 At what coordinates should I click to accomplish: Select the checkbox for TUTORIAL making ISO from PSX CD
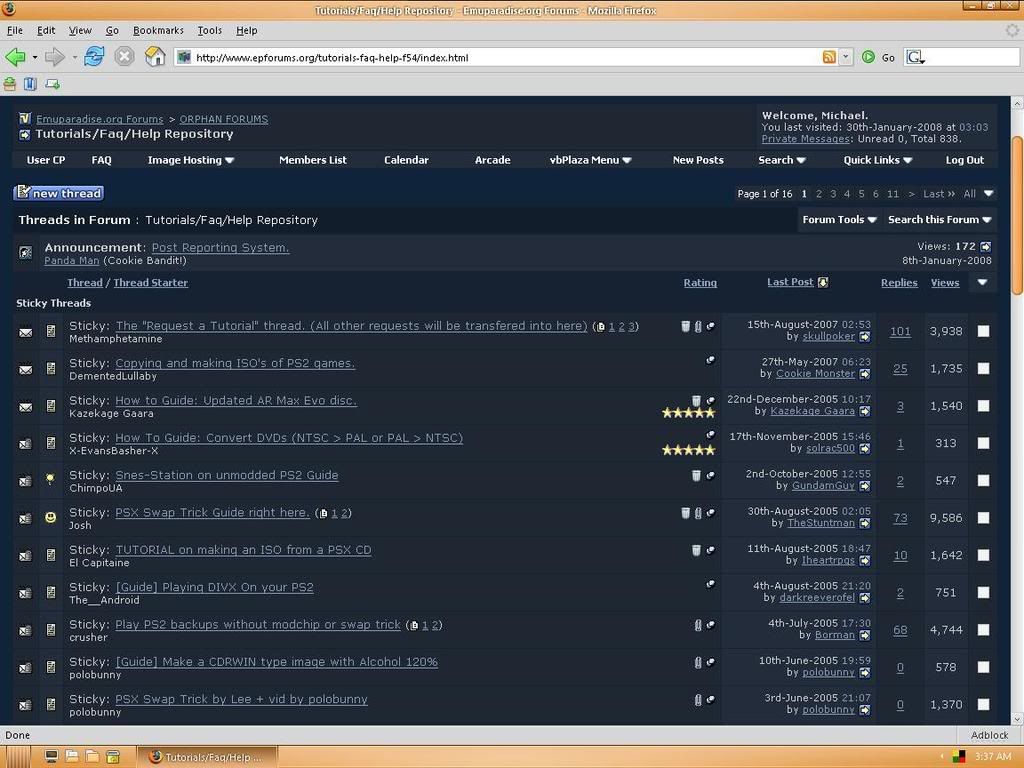983,555
